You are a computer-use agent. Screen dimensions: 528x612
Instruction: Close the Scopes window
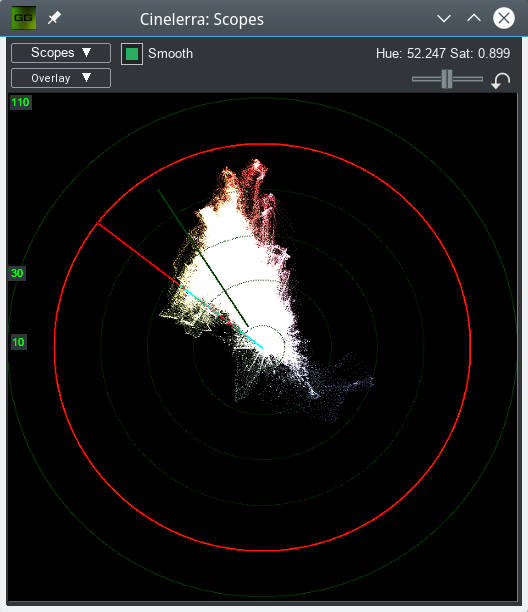pyautogui.click(x=504, y=18)
